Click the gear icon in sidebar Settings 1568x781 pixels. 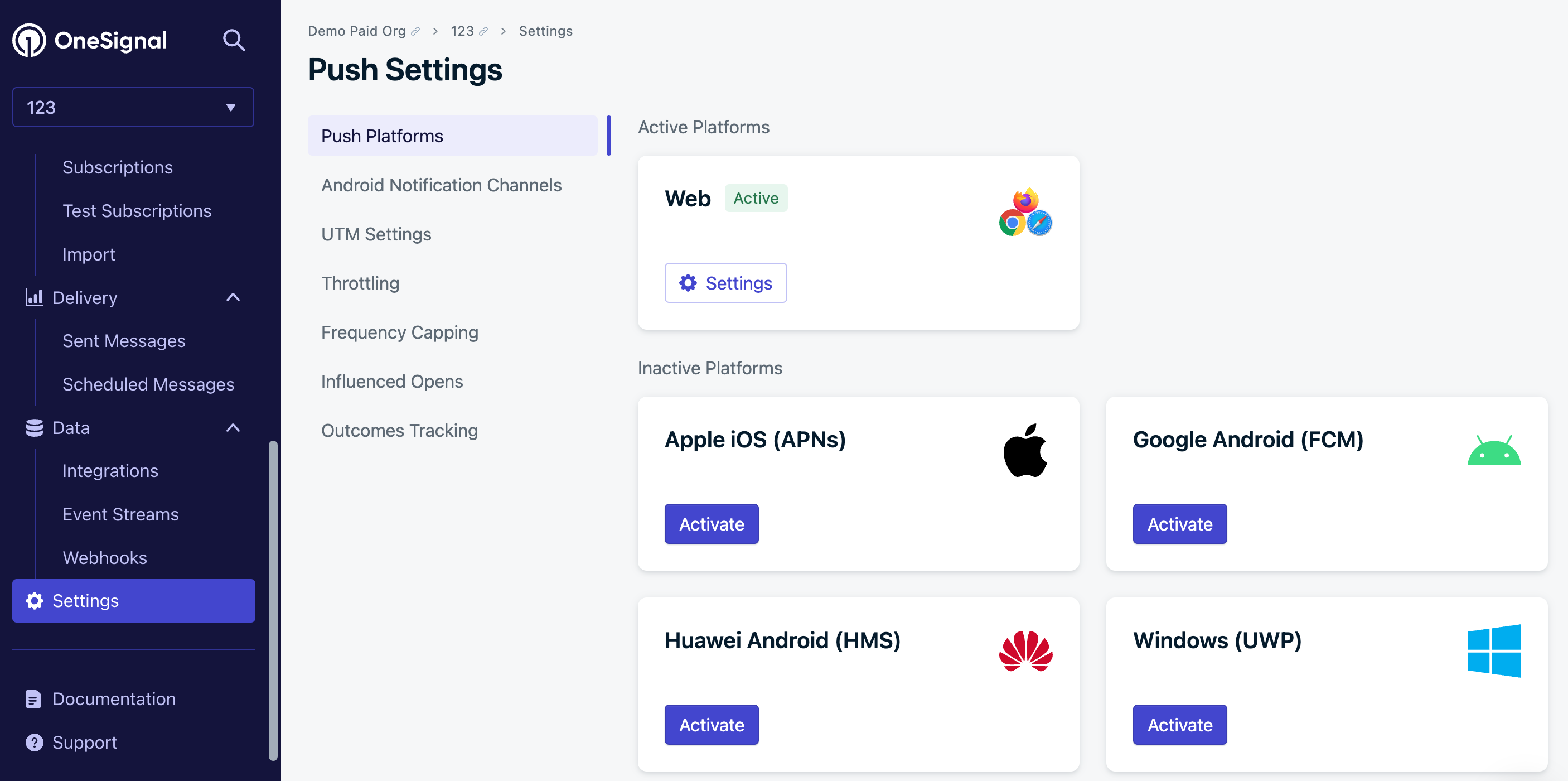[x=35, y=600]
